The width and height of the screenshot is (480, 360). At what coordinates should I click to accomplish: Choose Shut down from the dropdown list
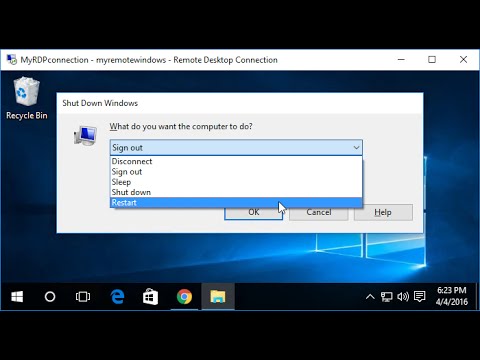[x=236, y=192]
